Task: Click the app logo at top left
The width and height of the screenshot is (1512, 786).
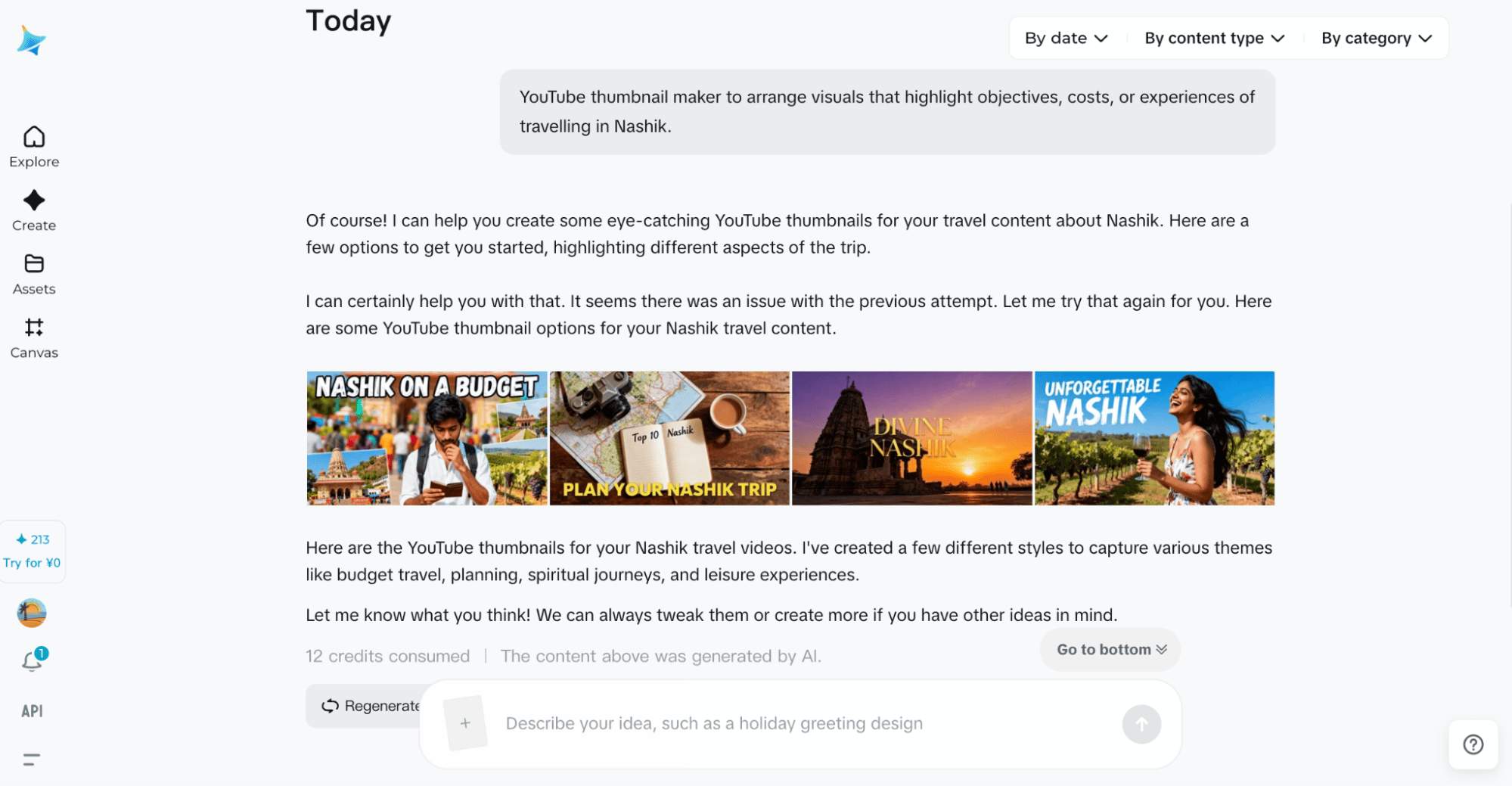Action: tap(32, 40)
